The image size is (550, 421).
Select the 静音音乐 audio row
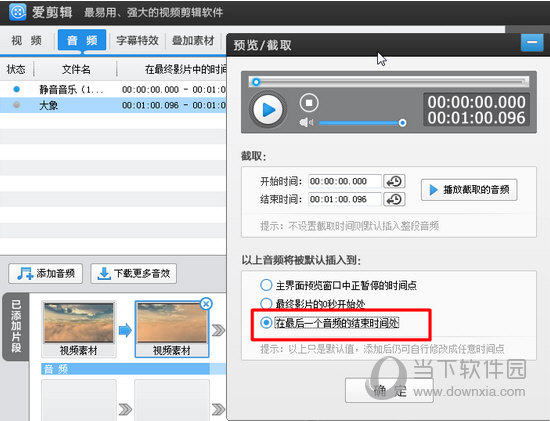pyautogui.click(x=113, y=89)
